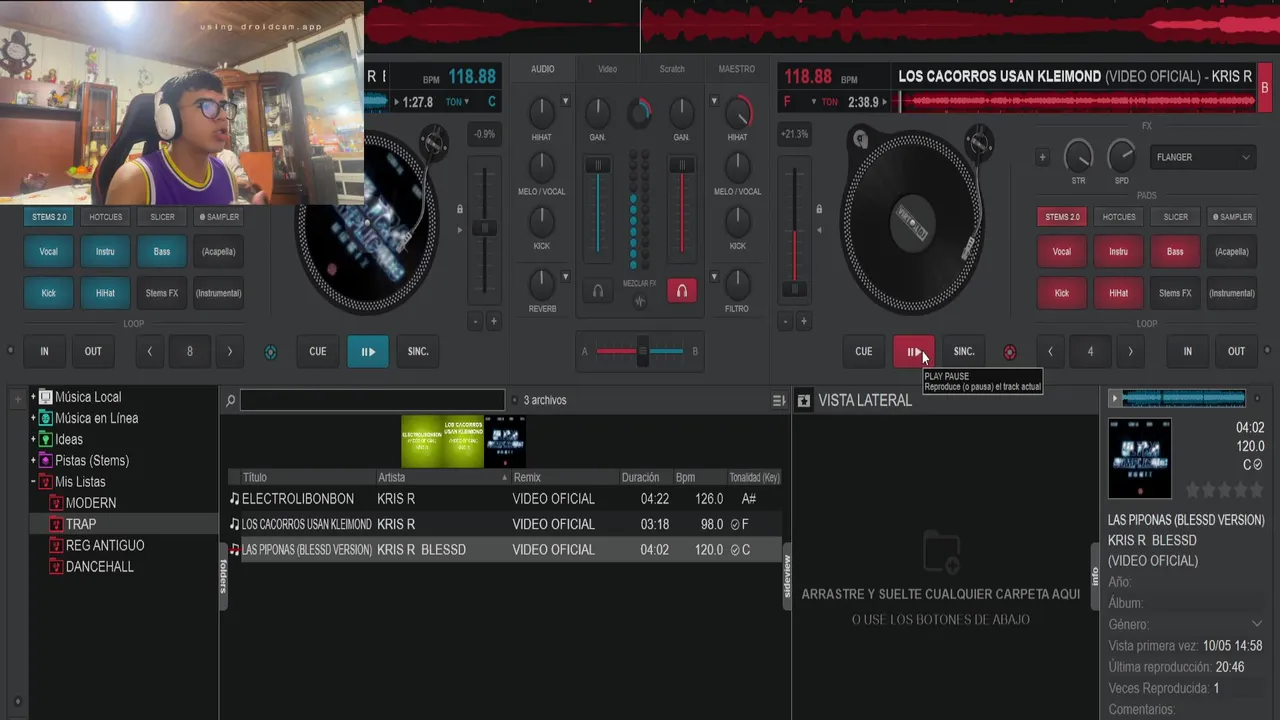Viewport: 1280px width, 720px height.
Task: Switch left pads to SLICER tab
Action: point(162,217)
